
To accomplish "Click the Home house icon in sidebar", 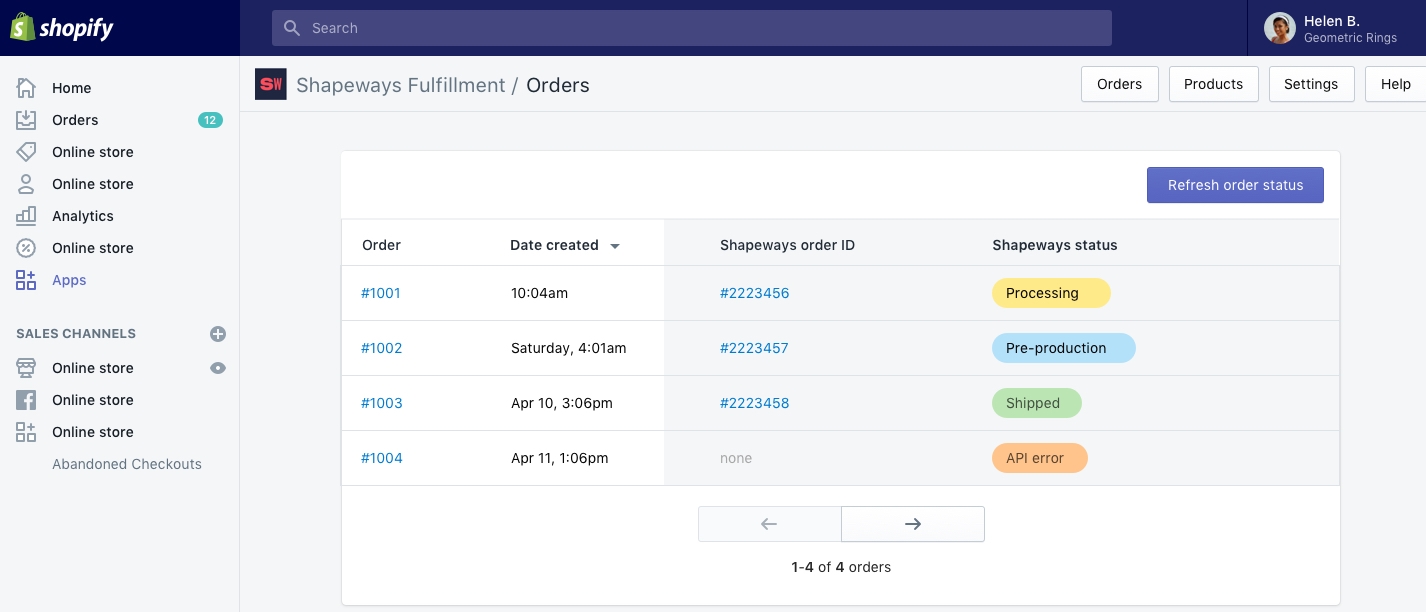I will coord(26,88).
